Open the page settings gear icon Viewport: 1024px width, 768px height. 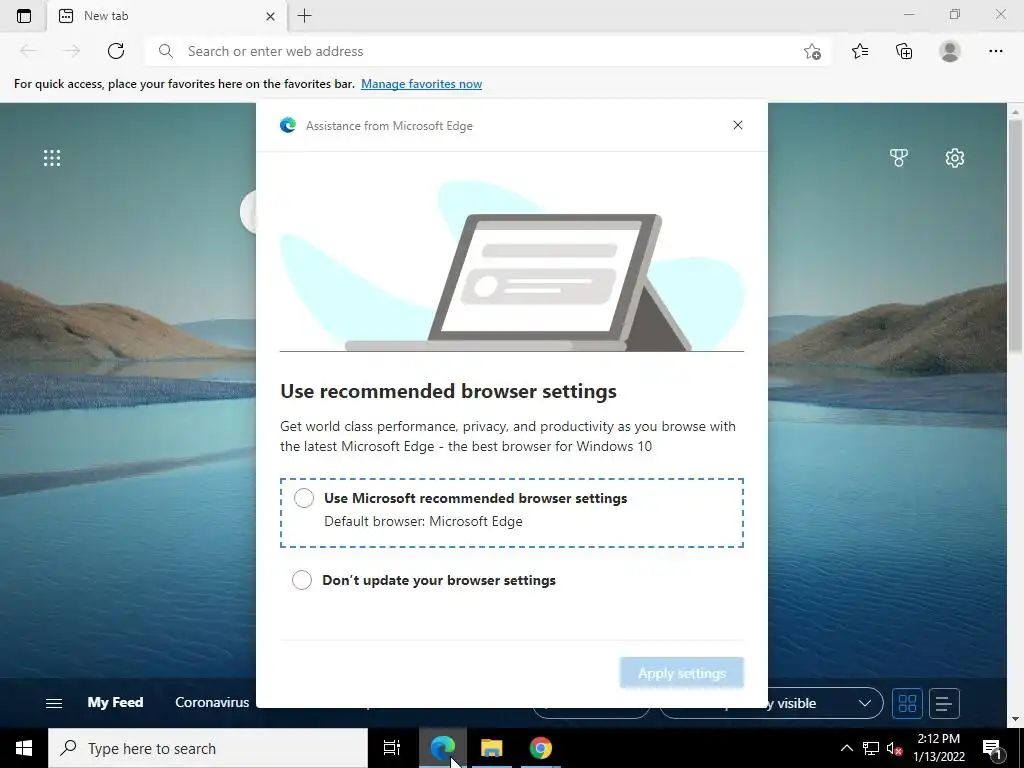click(955, 157)
